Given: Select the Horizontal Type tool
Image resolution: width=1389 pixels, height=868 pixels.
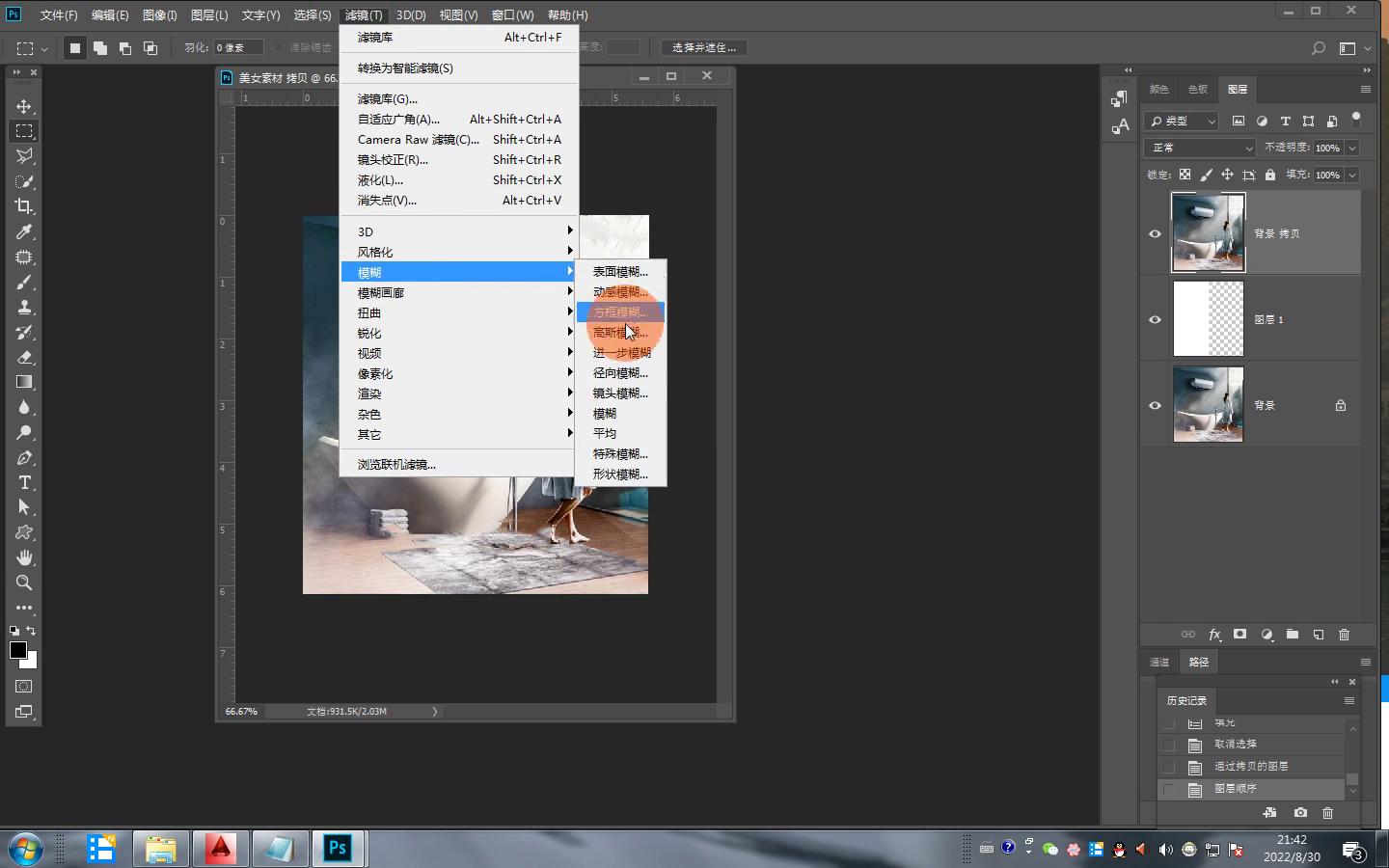Looking at the screenshot, I should pyautogui.click(x=24, y=482).
